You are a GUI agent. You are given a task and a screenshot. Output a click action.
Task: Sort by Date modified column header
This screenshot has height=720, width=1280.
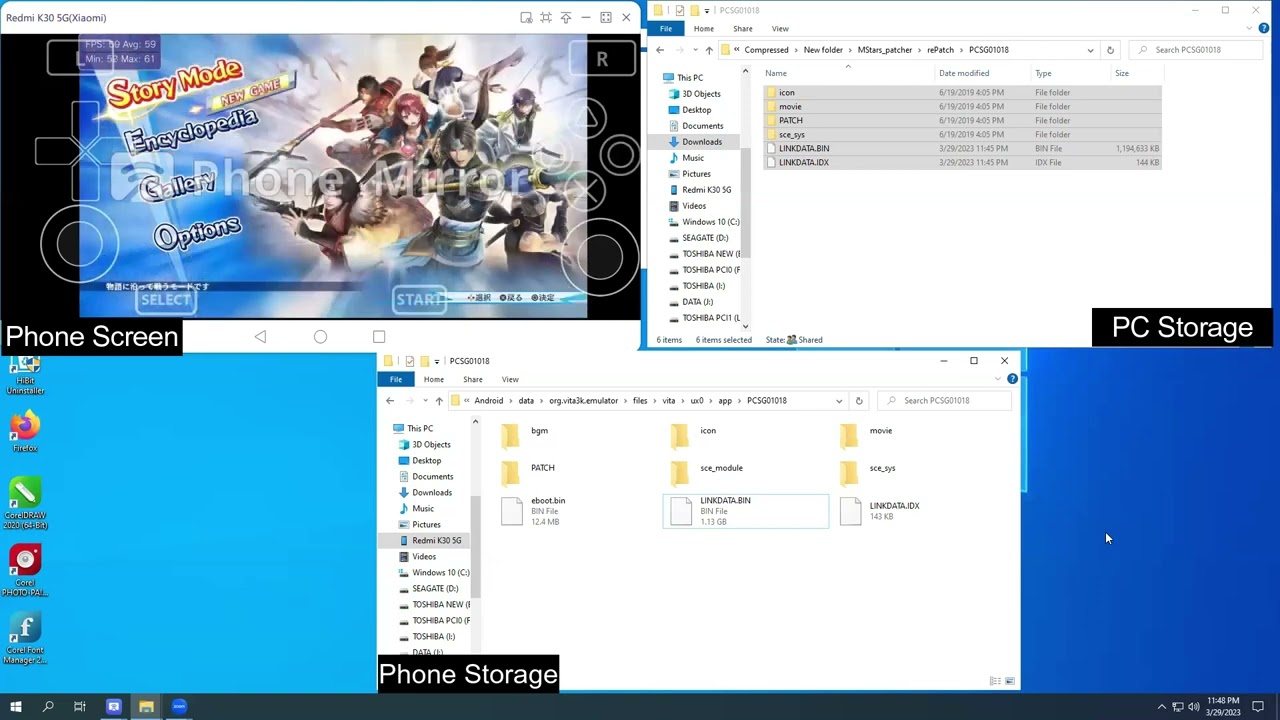tap(964, 73)
